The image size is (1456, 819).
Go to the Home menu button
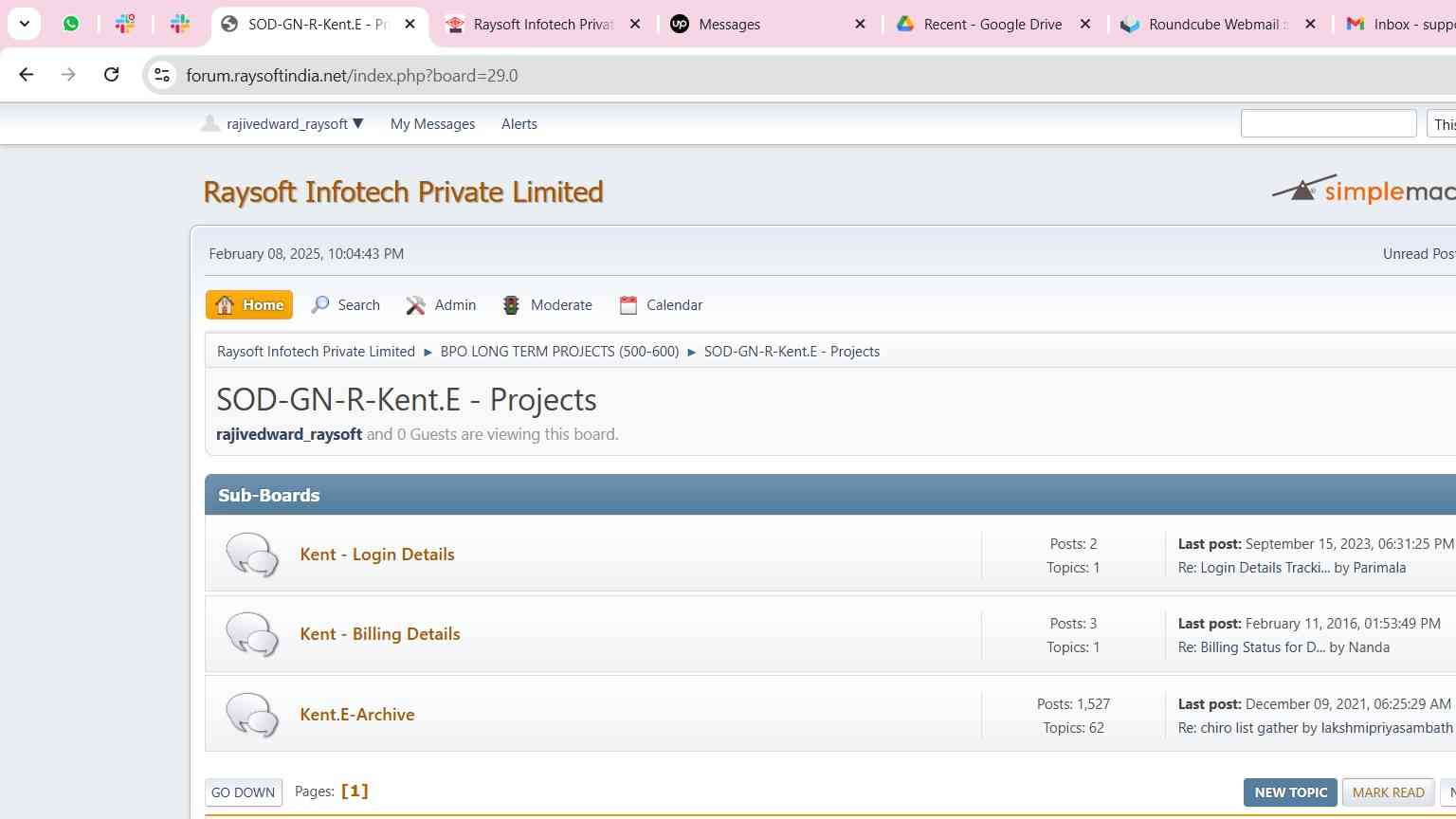point(249,305)
